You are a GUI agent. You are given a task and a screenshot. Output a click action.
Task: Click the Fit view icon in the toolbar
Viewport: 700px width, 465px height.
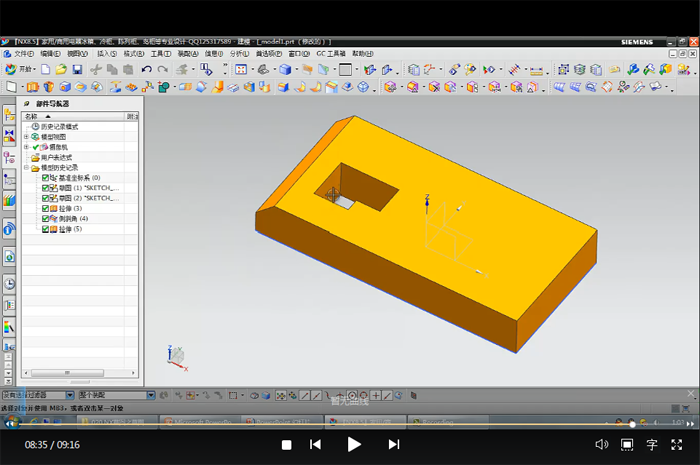click(240, 70)
